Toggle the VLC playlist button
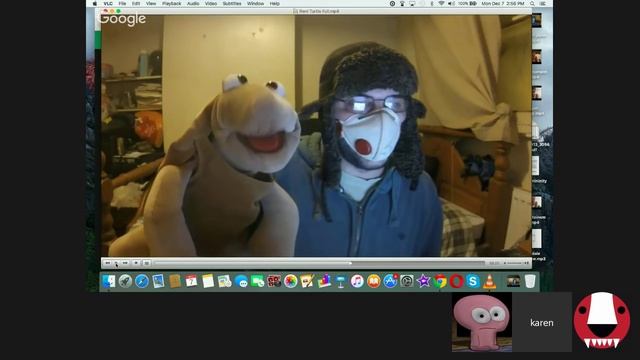This screenshot has width=640, height=360. 147,263
